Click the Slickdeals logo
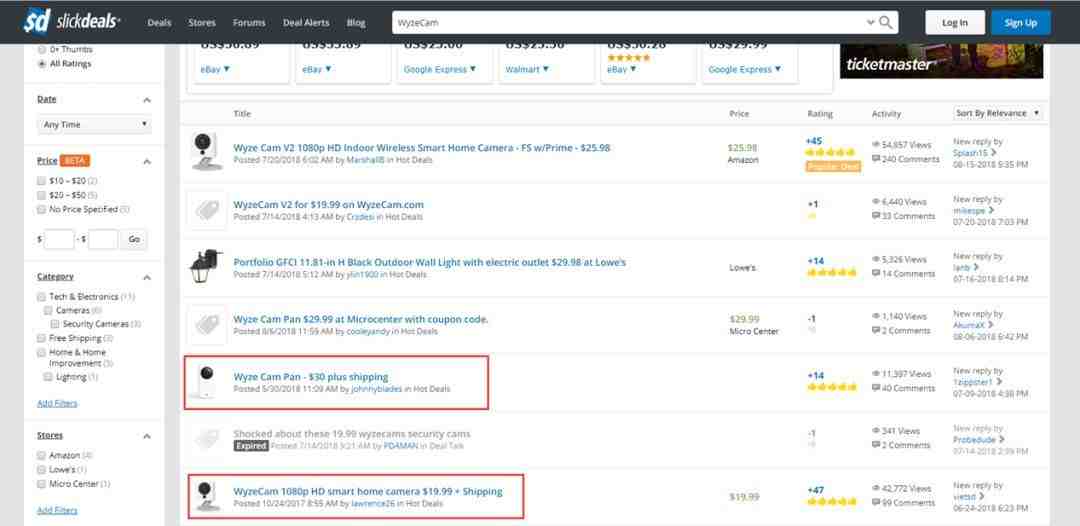The width and height of the screenshot is (1080, 526). point(72,21)
